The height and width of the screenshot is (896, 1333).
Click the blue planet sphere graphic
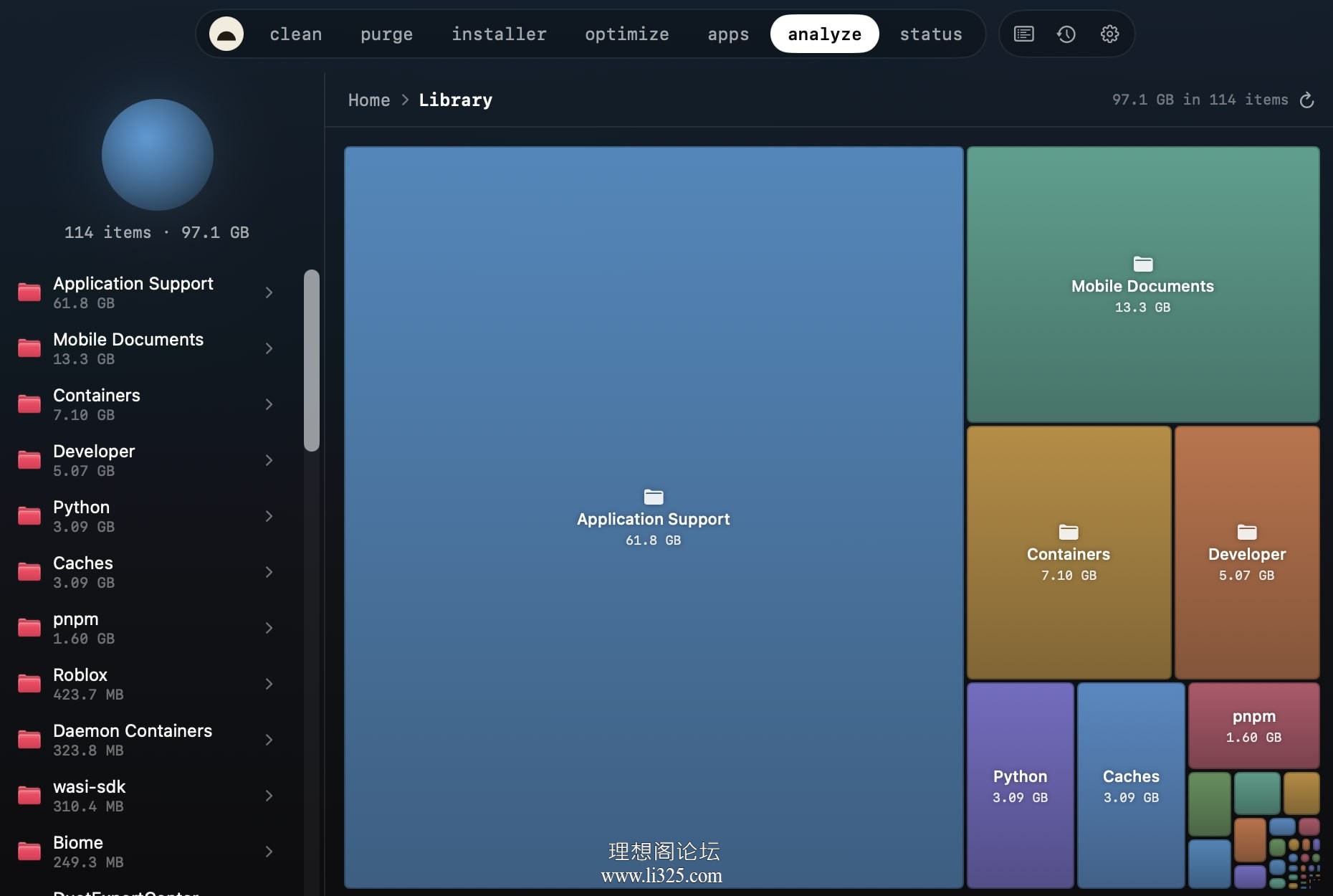pyautogui.click(x=158, y=155)
